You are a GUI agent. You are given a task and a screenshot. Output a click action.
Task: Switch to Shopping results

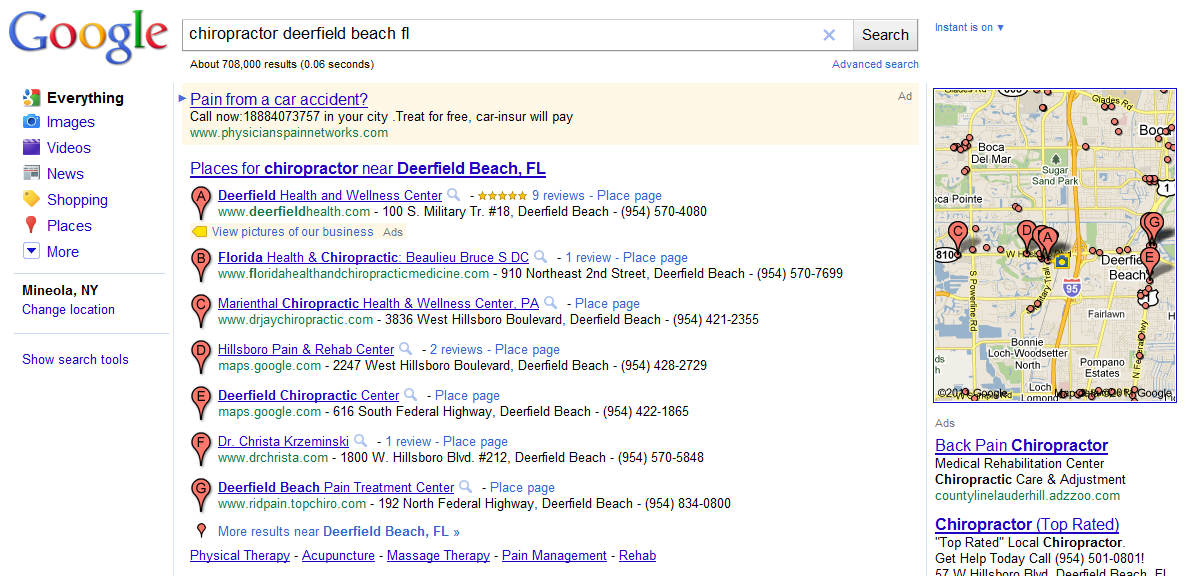tap(77, 200)
